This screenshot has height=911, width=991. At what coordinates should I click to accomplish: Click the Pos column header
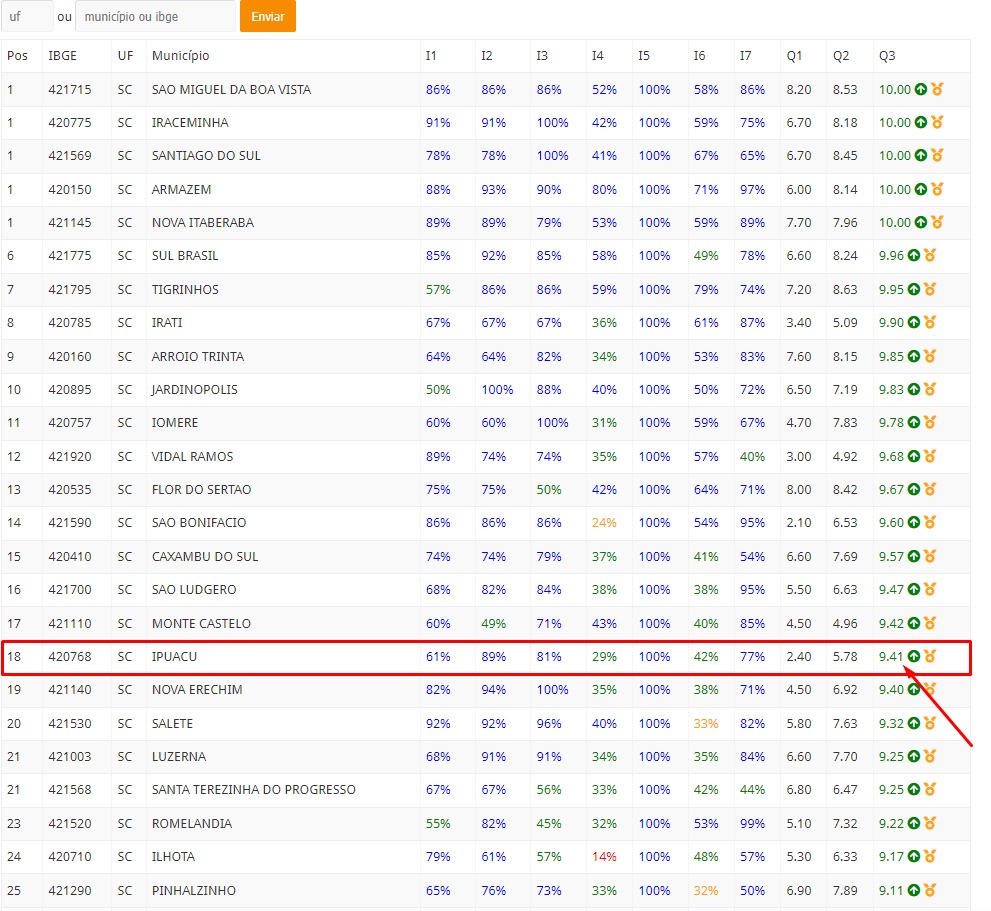click(17, 56)
